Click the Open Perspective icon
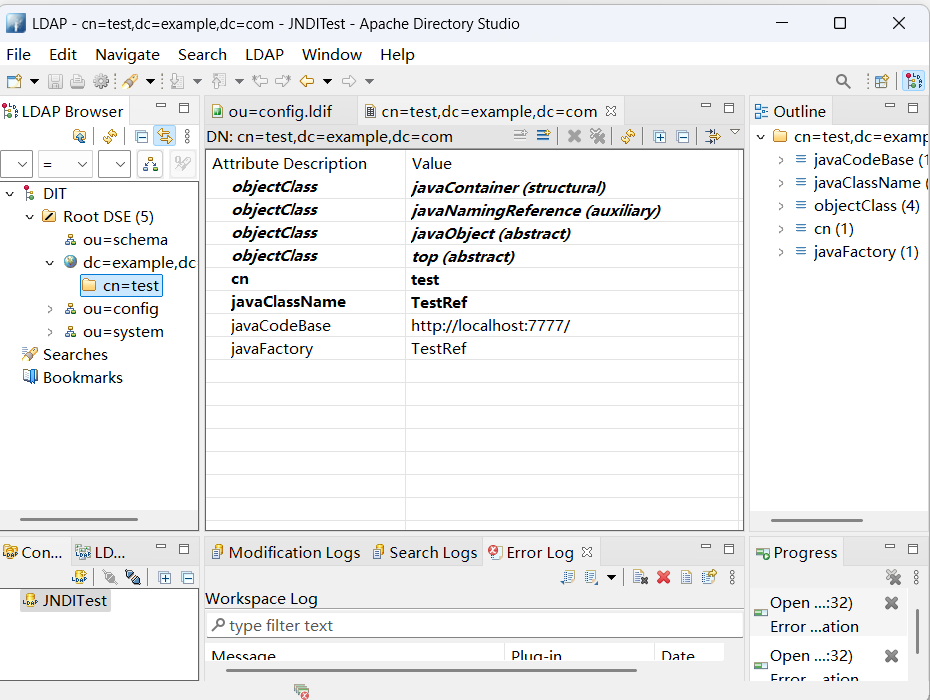930x700 pixels. [882, 81]
